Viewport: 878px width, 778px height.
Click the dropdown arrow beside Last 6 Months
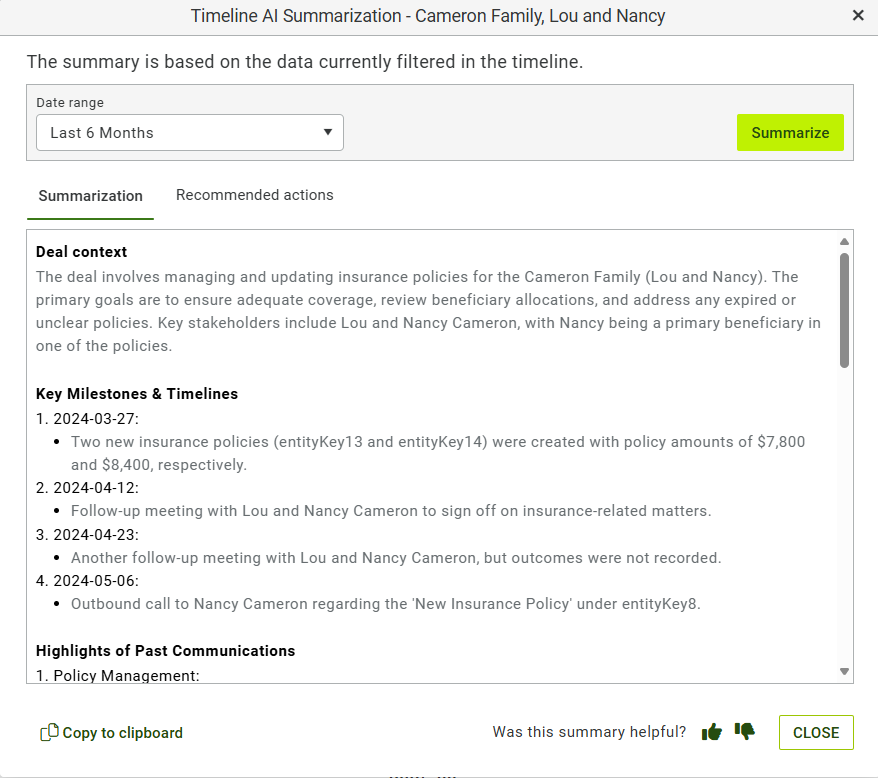click(328, 132)
